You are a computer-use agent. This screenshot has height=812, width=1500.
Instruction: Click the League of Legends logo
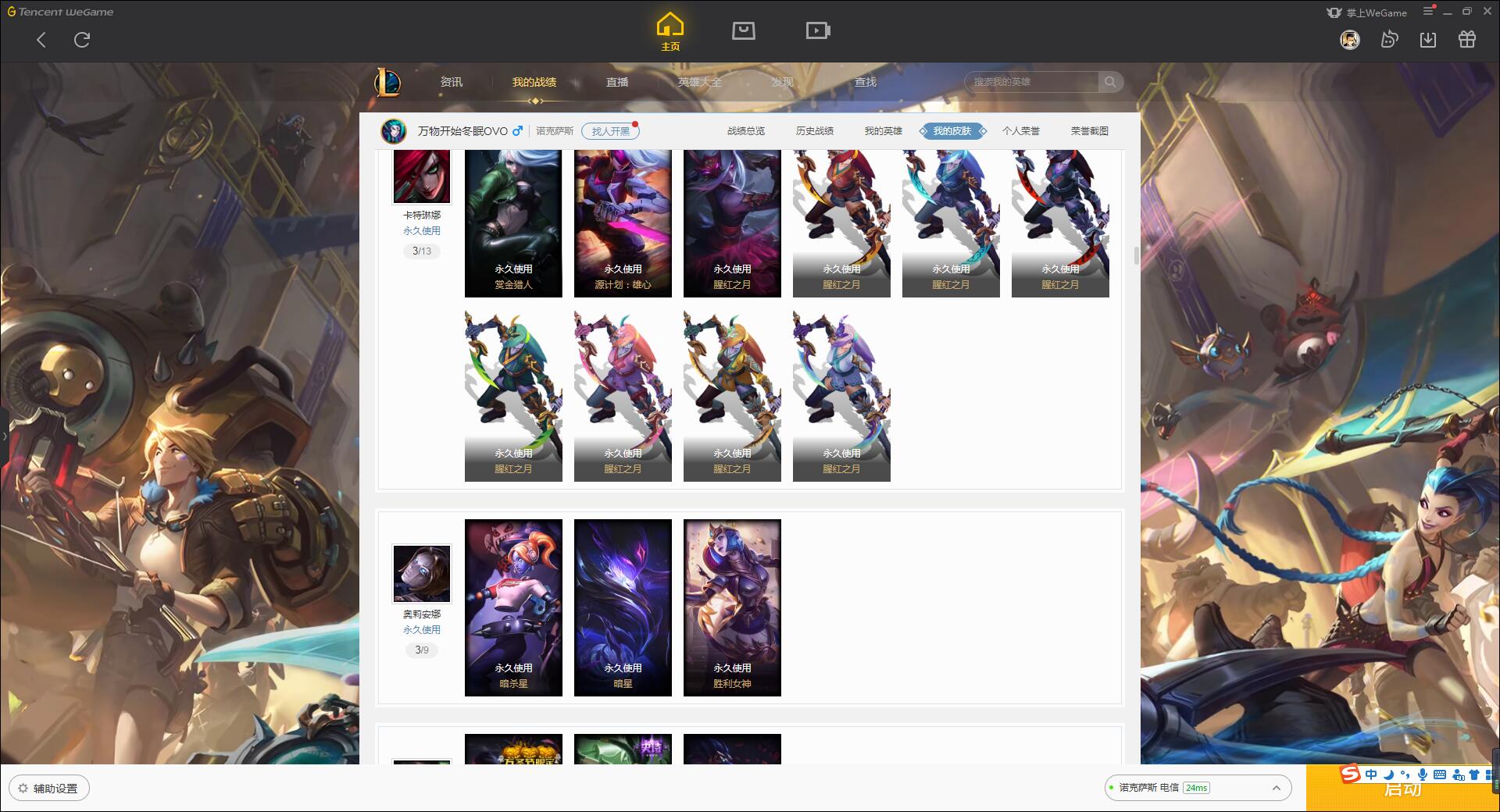point(388,82)
